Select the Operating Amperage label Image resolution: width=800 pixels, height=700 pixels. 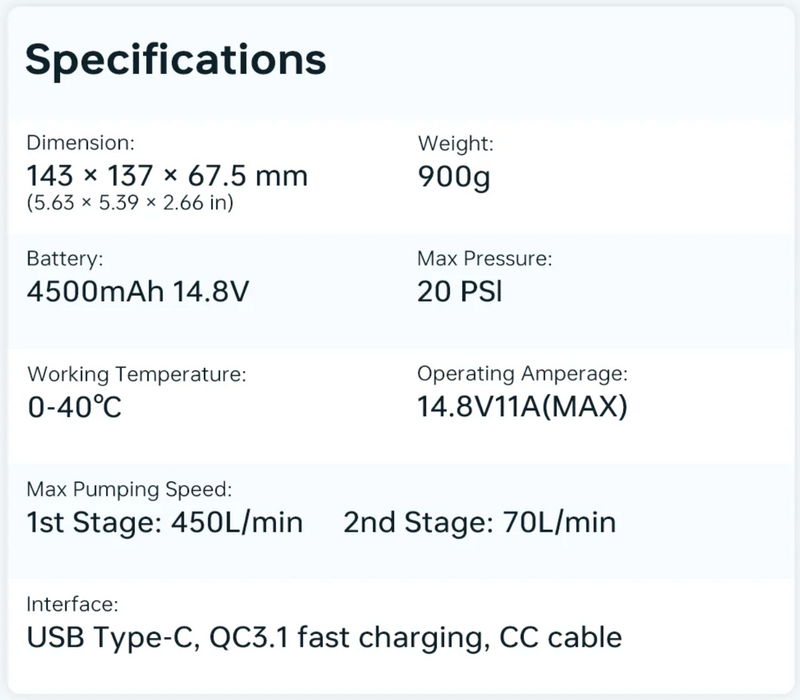tap(522, 374)
